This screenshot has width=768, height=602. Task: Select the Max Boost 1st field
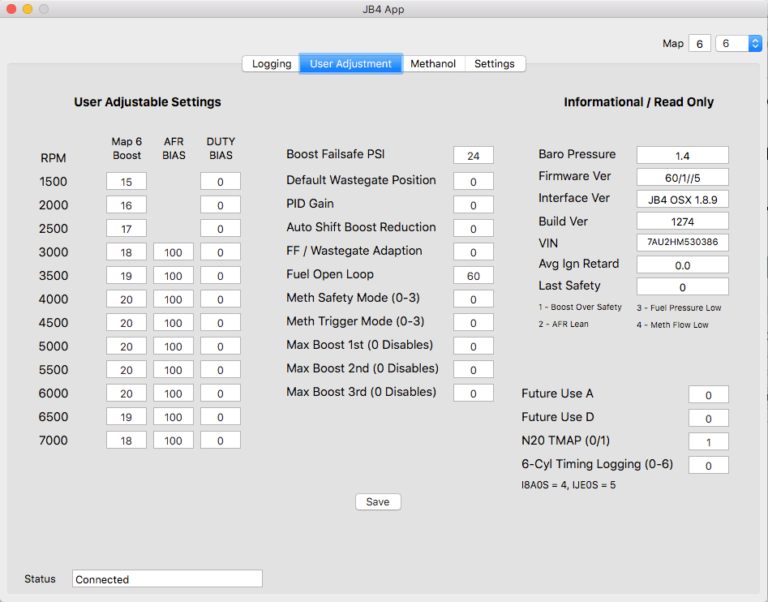pos(473,346)
